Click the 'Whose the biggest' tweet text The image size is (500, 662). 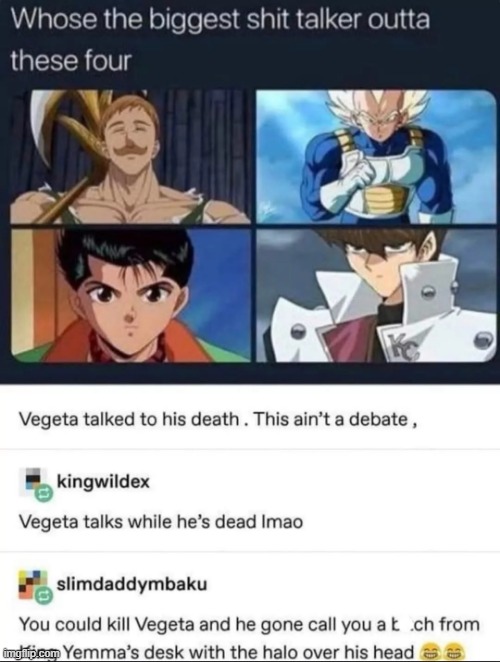click(220, 39)
